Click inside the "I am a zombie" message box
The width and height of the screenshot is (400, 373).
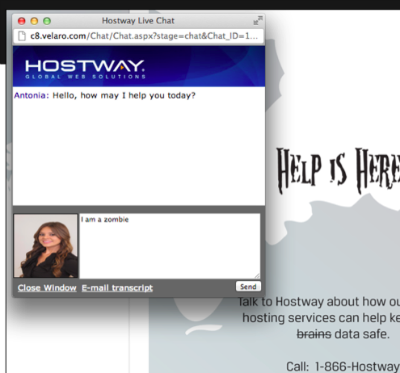(170, 246)
